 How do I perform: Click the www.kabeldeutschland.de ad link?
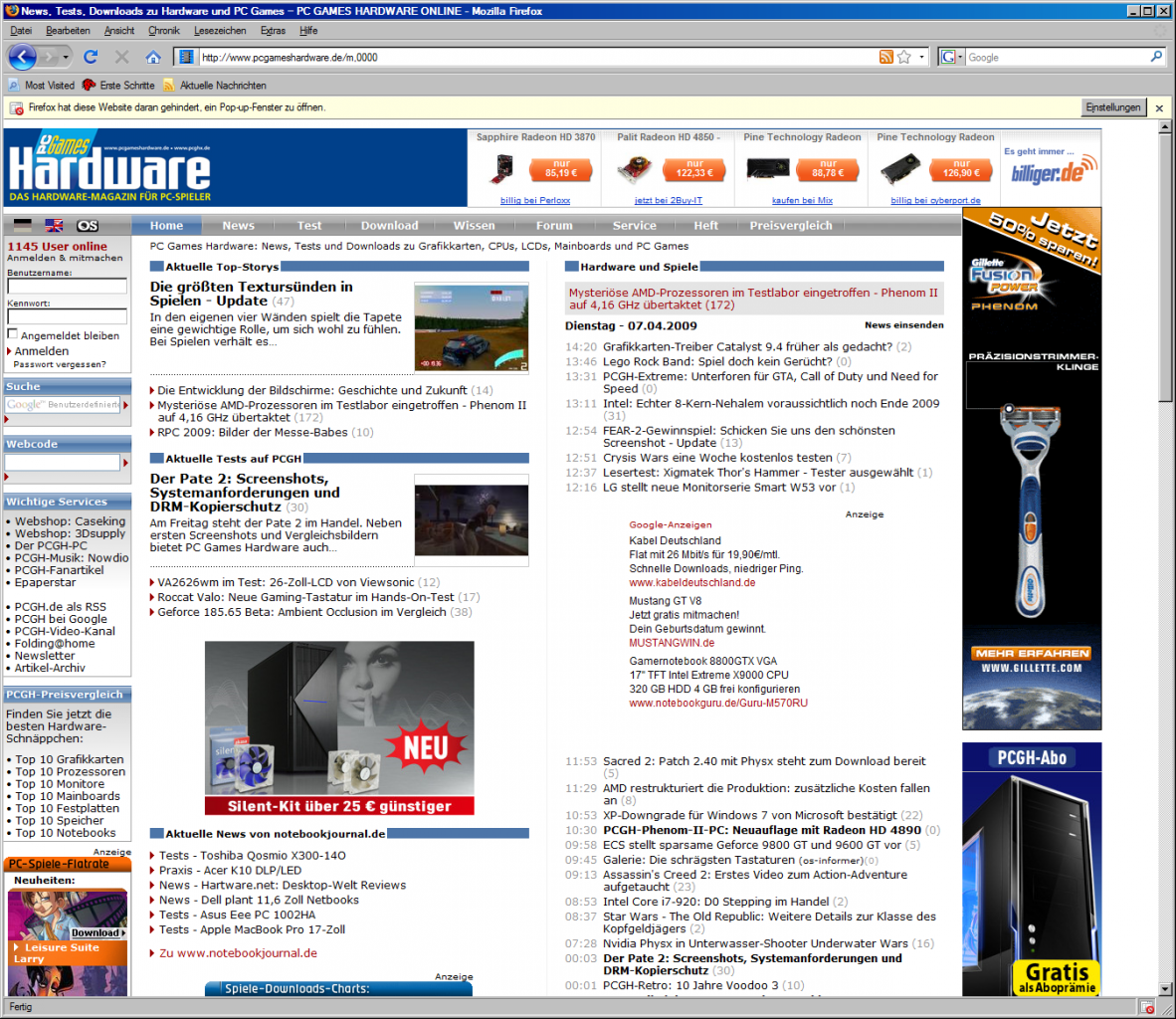tap(692, 582)
